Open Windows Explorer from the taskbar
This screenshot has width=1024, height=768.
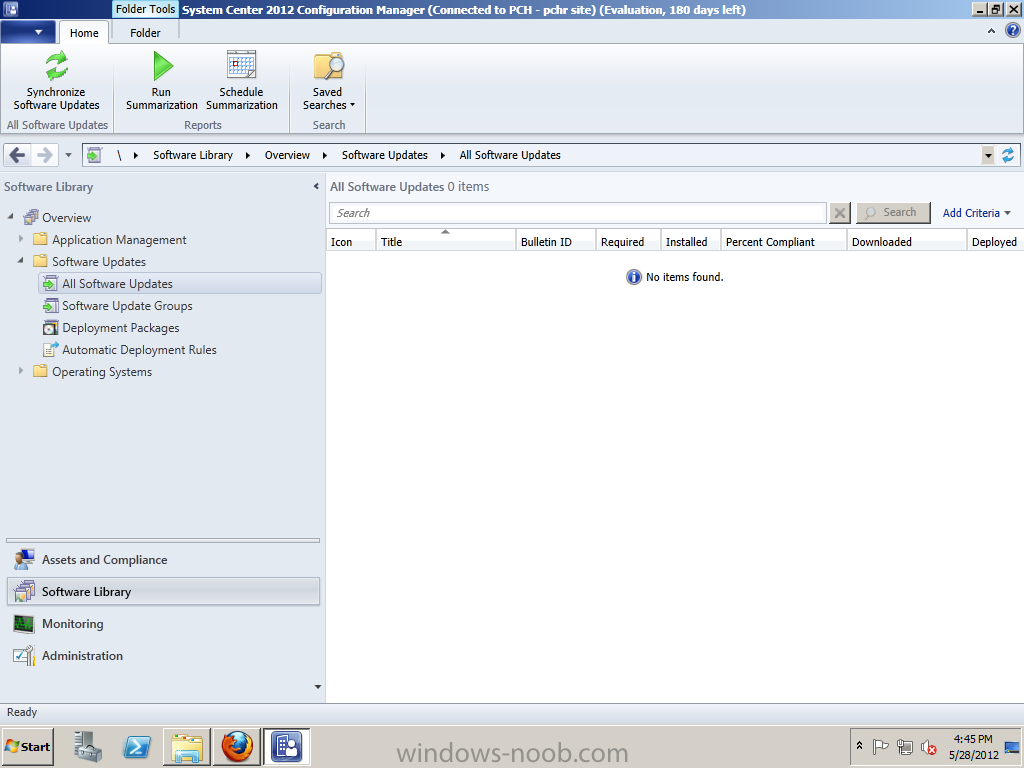[187, 746]
